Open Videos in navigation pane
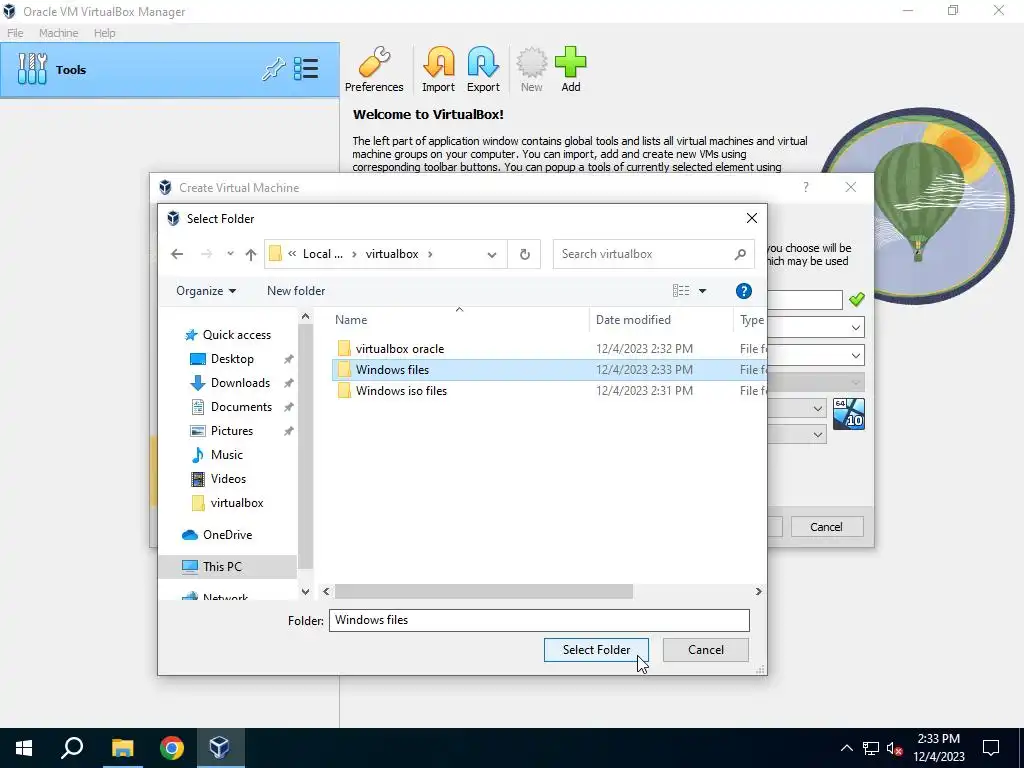 click(228, 479)
